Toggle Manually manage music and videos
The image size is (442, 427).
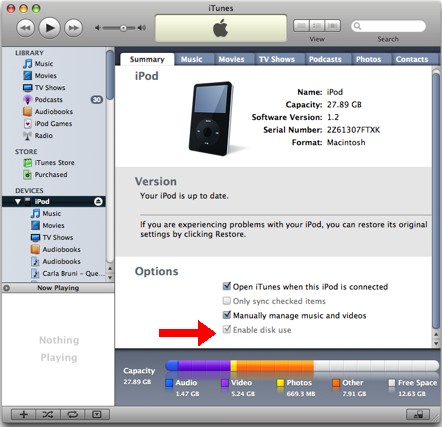(227, 315)
